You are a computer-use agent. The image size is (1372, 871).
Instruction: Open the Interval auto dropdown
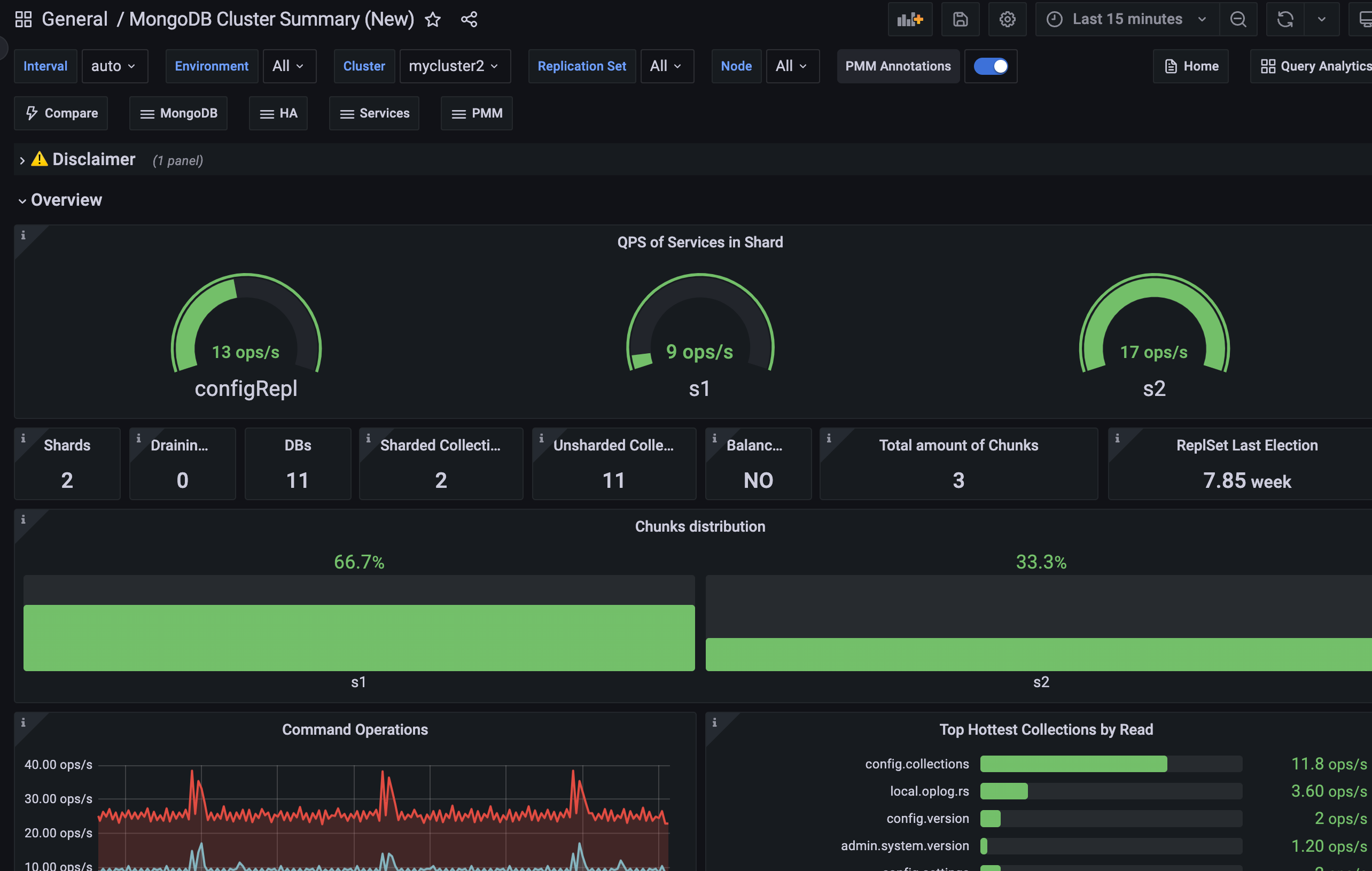pos(114,66)
